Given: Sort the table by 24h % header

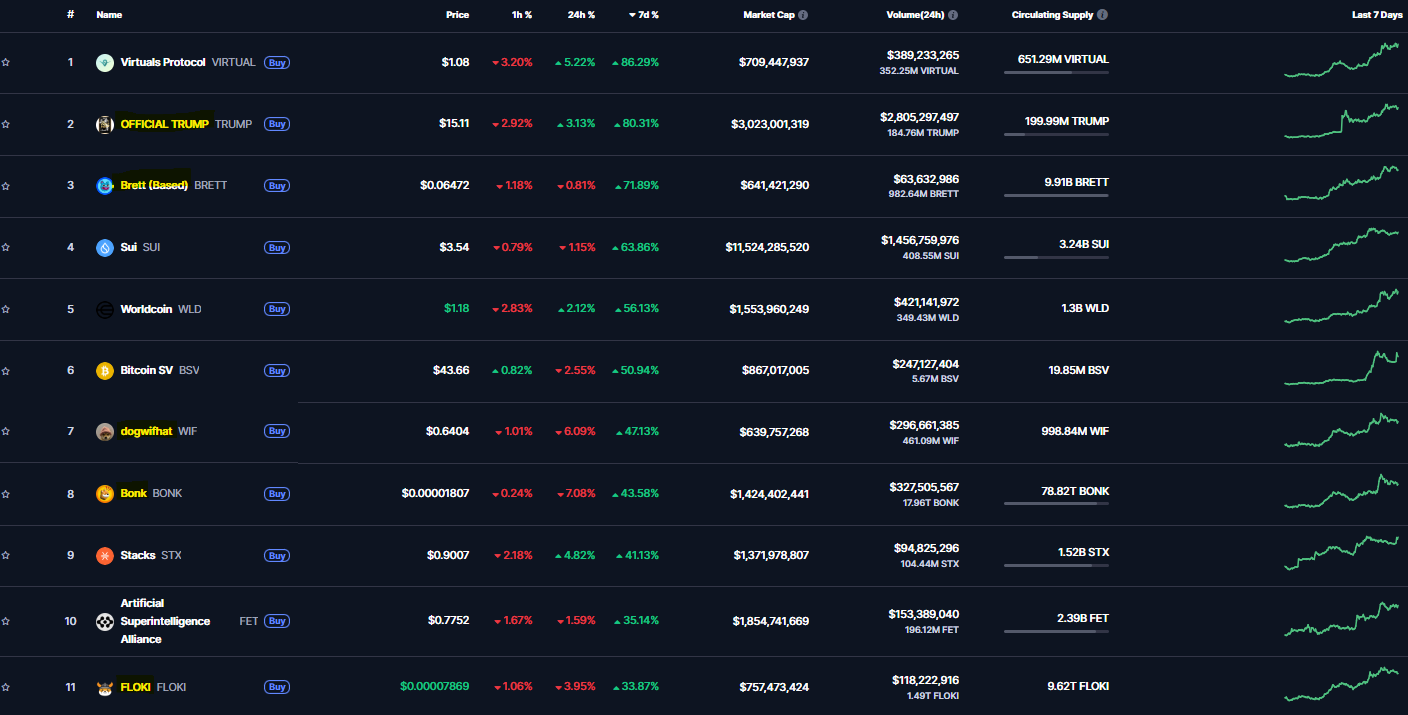Looking at the screenshot, I should 580,15.
